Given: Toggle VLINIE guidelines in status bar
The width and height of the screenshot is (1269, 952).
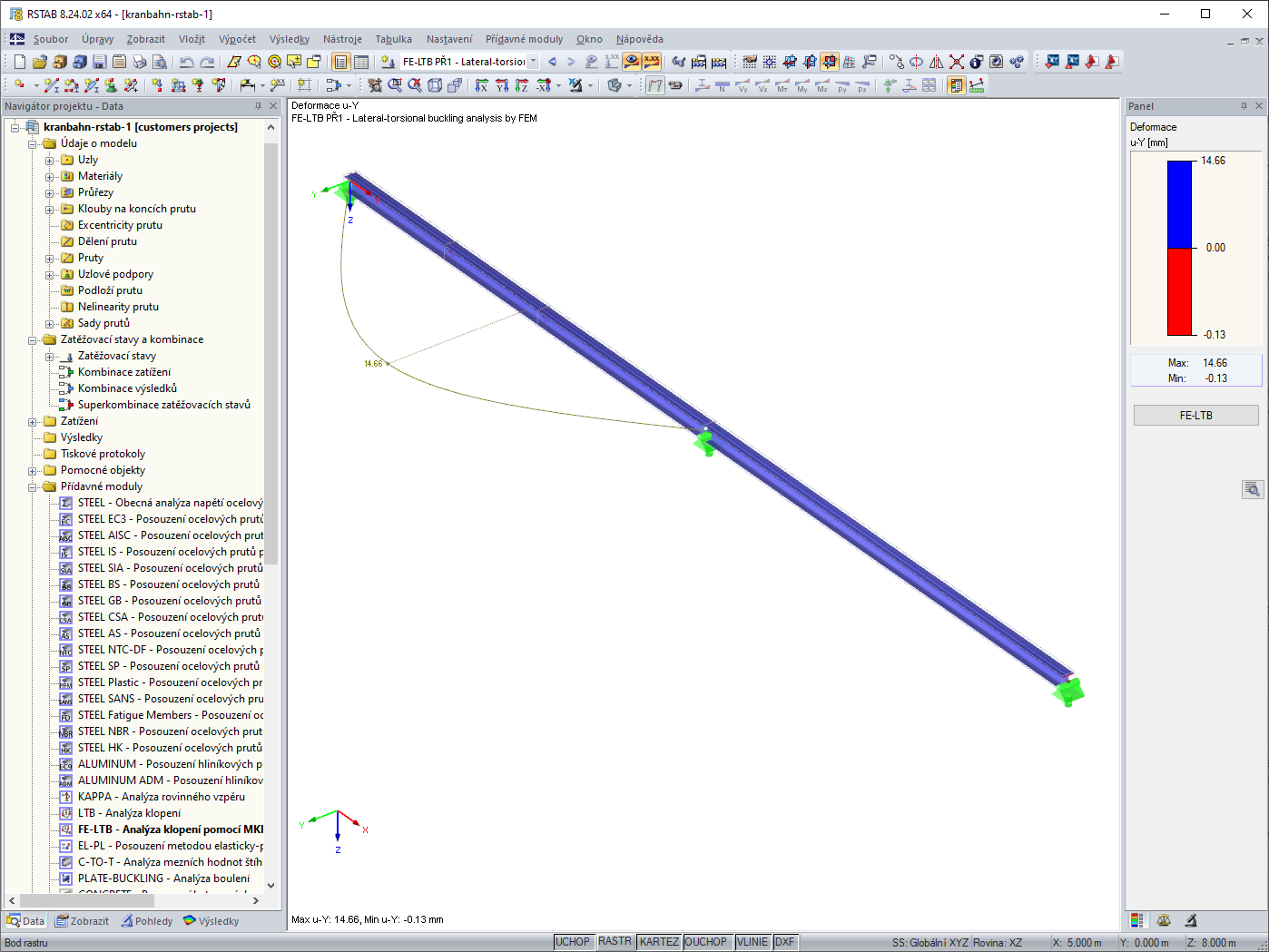Looking at the screenshot, I should 753,942.
